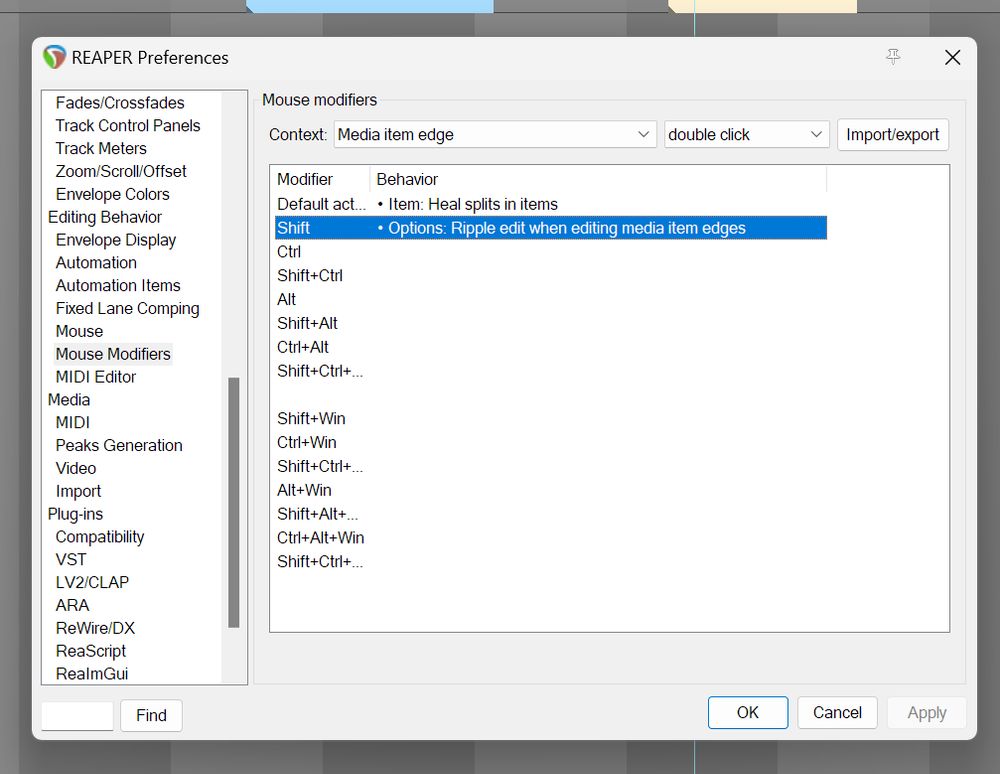Open the Fades/Crossfades preferences page

coord(120,103)
